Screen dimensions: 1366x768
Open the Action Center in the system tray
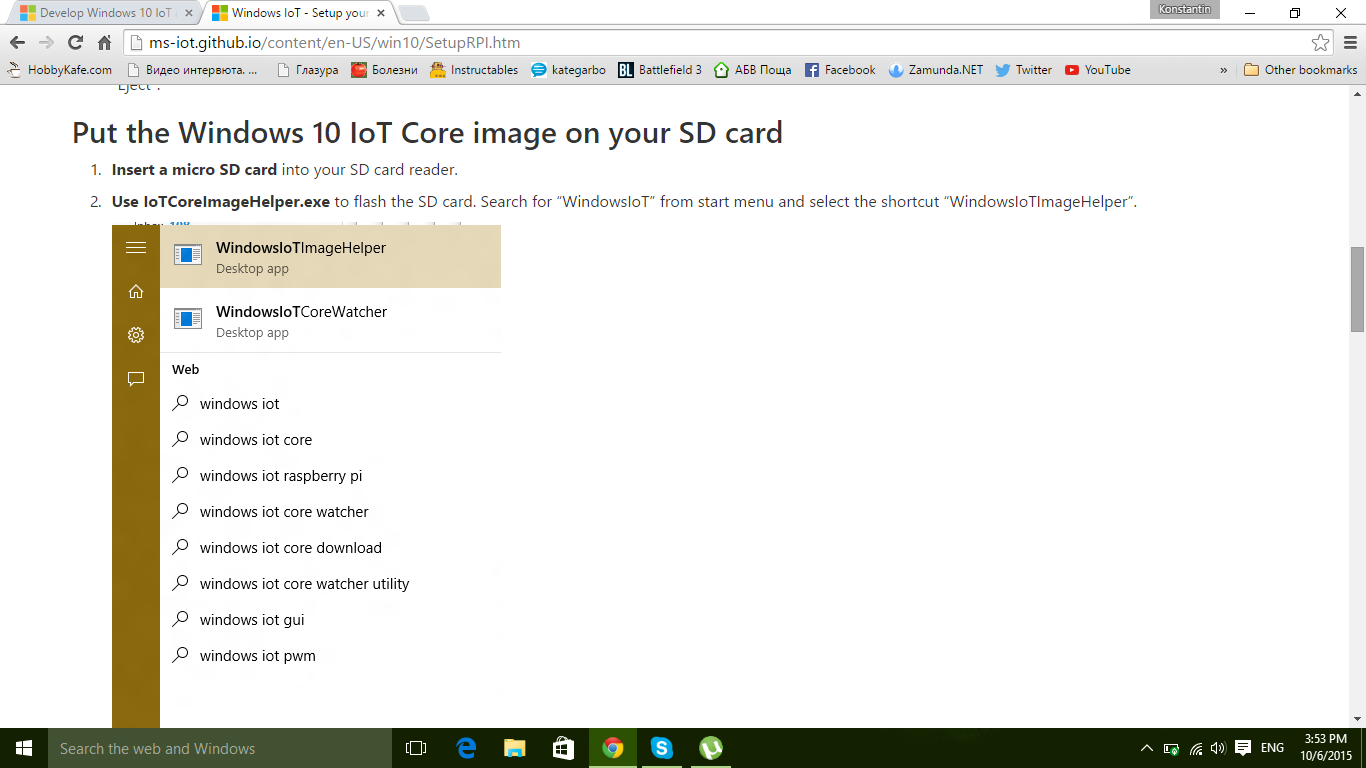tap(1242, 747)
